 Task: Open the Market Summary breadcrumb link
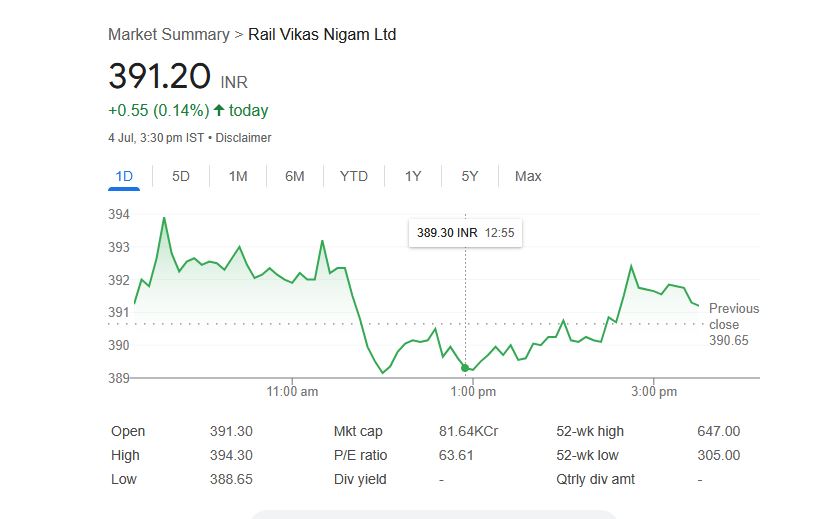(168, 35)
